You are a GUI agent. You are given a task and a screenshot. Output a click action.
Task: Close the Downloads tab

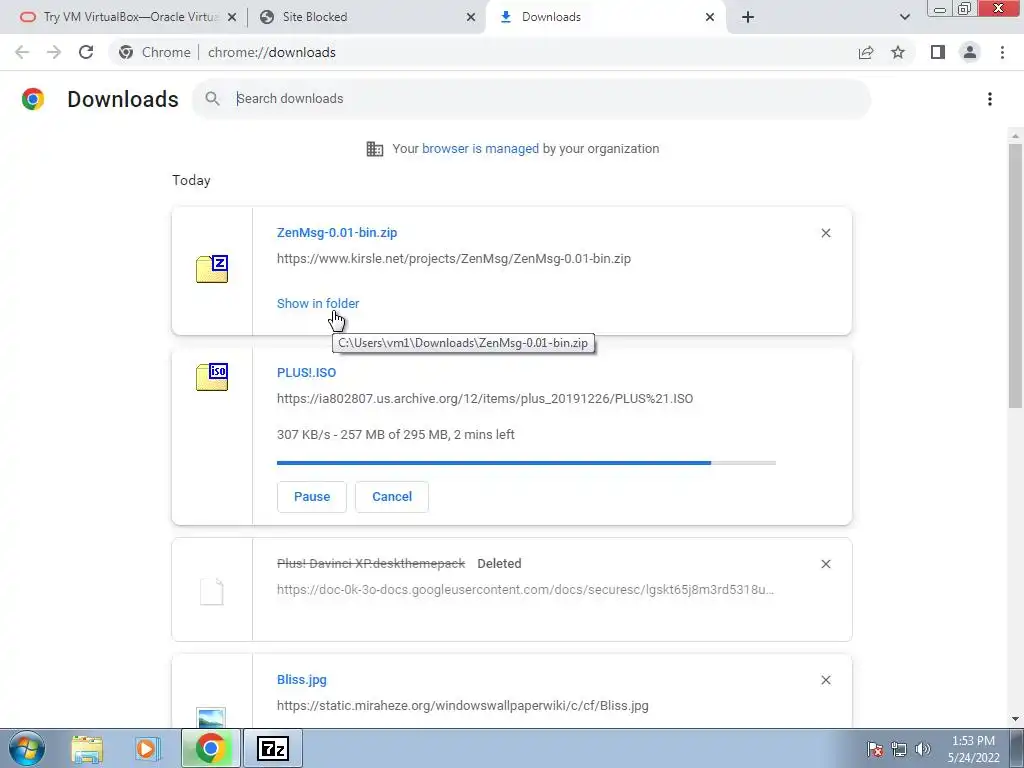coord(710,18)
